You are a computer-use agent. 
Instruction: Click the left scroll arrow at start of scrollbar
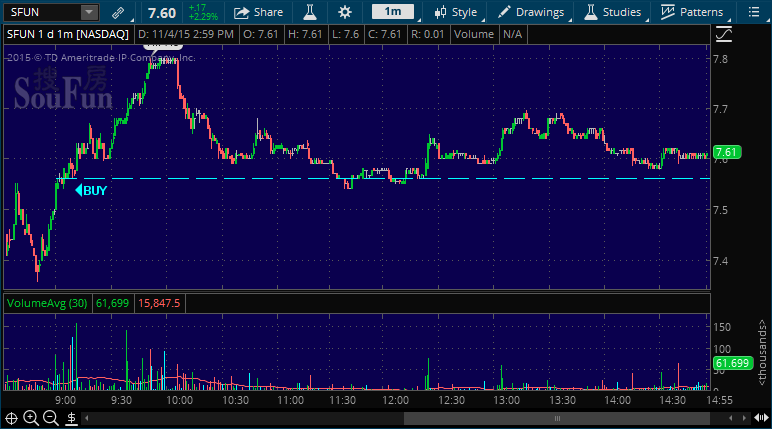coord(87,418)
